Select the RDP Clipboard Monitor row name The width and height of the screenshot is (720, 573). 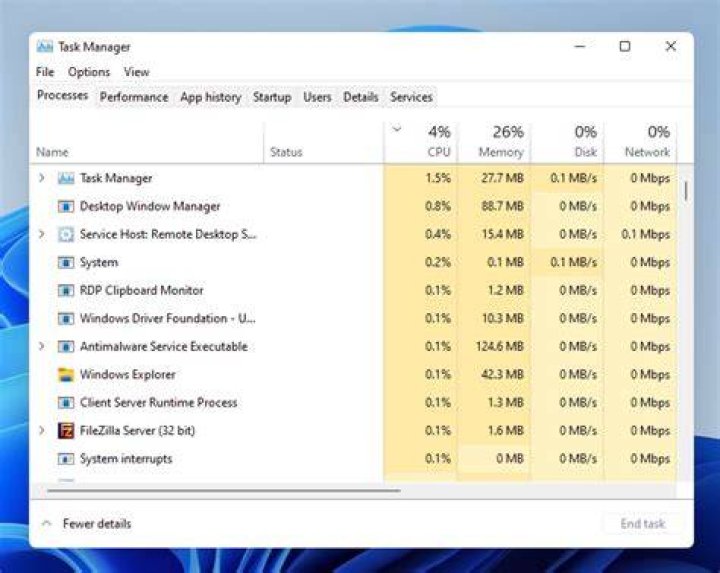[141, 291]
